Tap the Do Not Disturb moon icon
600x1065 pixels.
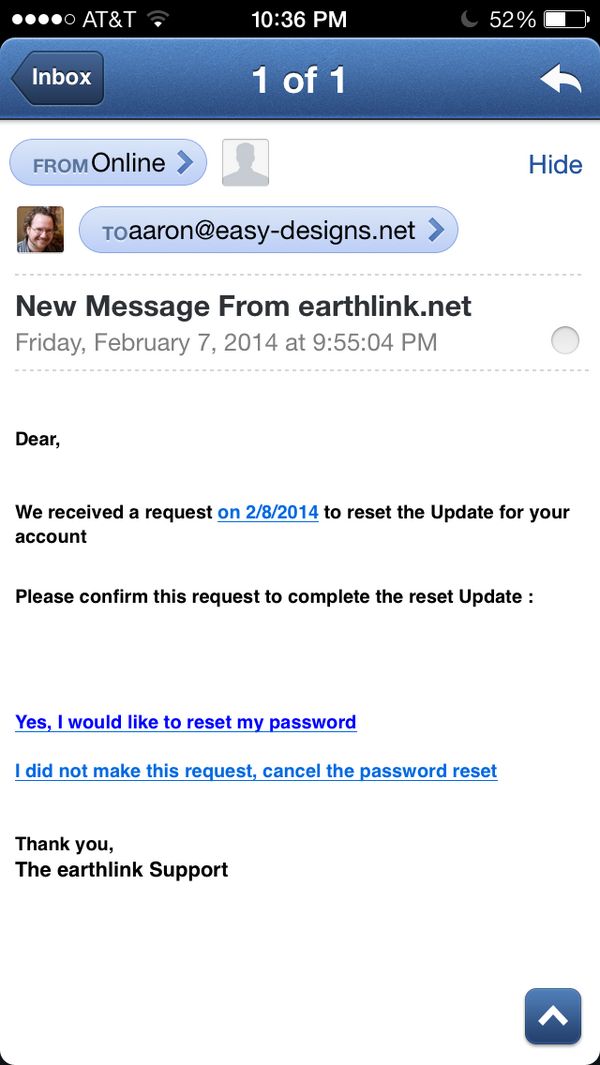pos(469,19)
